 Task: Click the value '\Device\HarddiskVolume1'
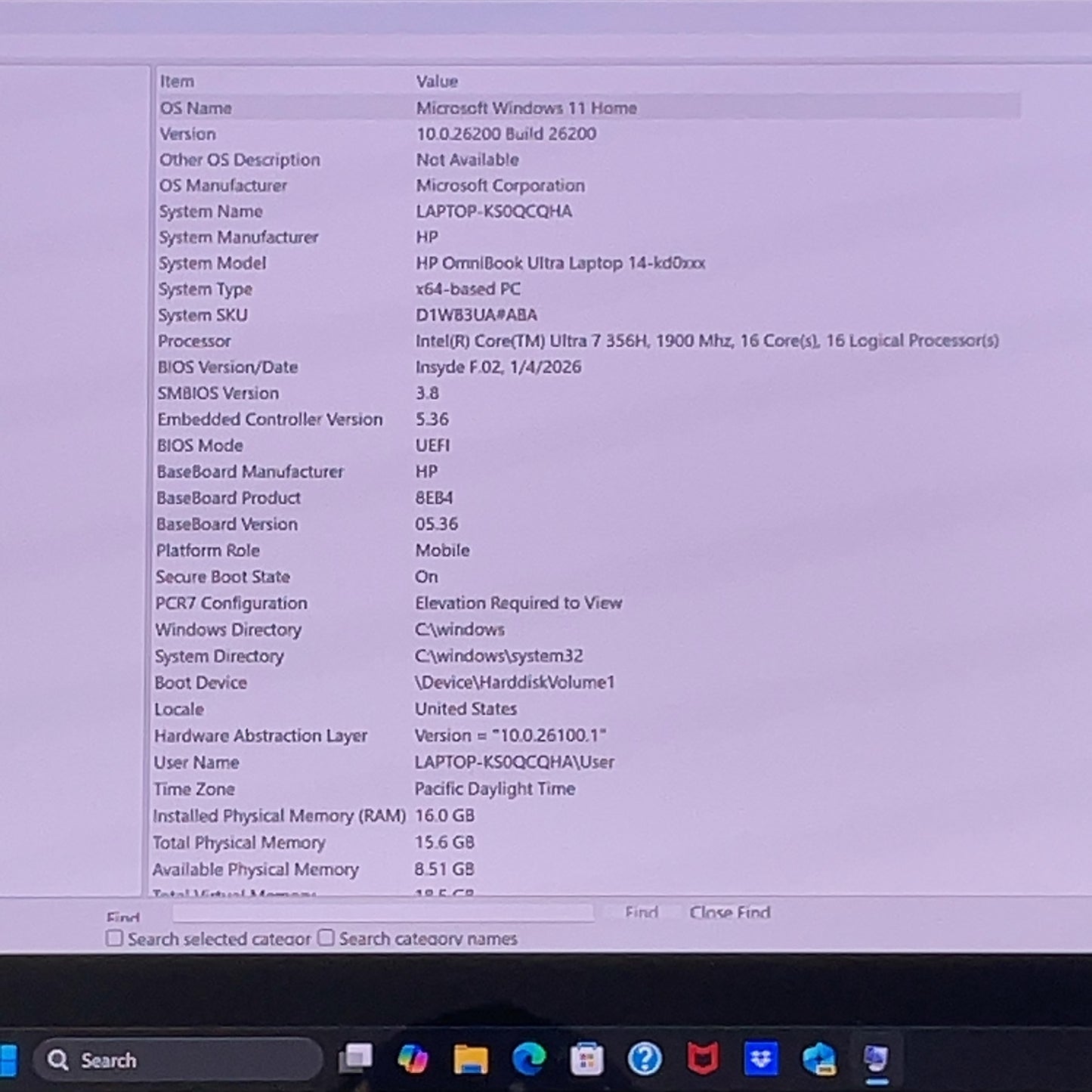(515, 682)
